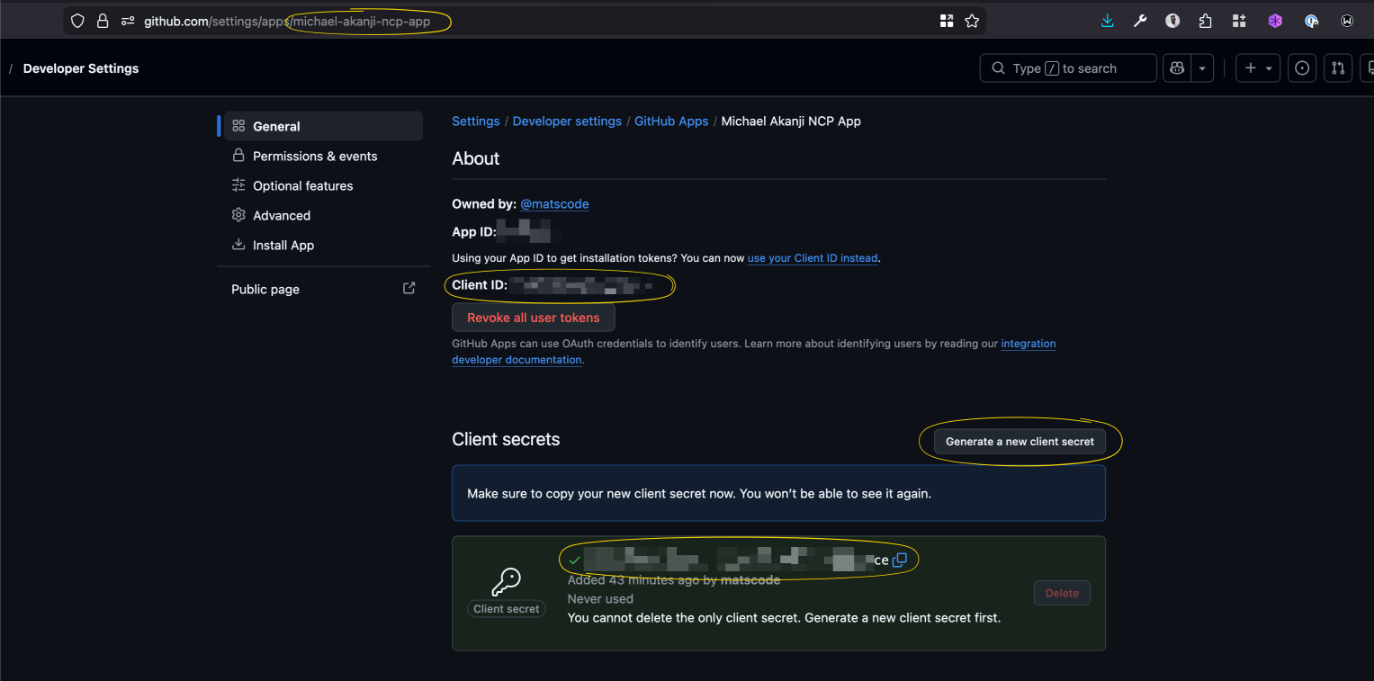Click the GitHub search input field

tap(1067, 67)
